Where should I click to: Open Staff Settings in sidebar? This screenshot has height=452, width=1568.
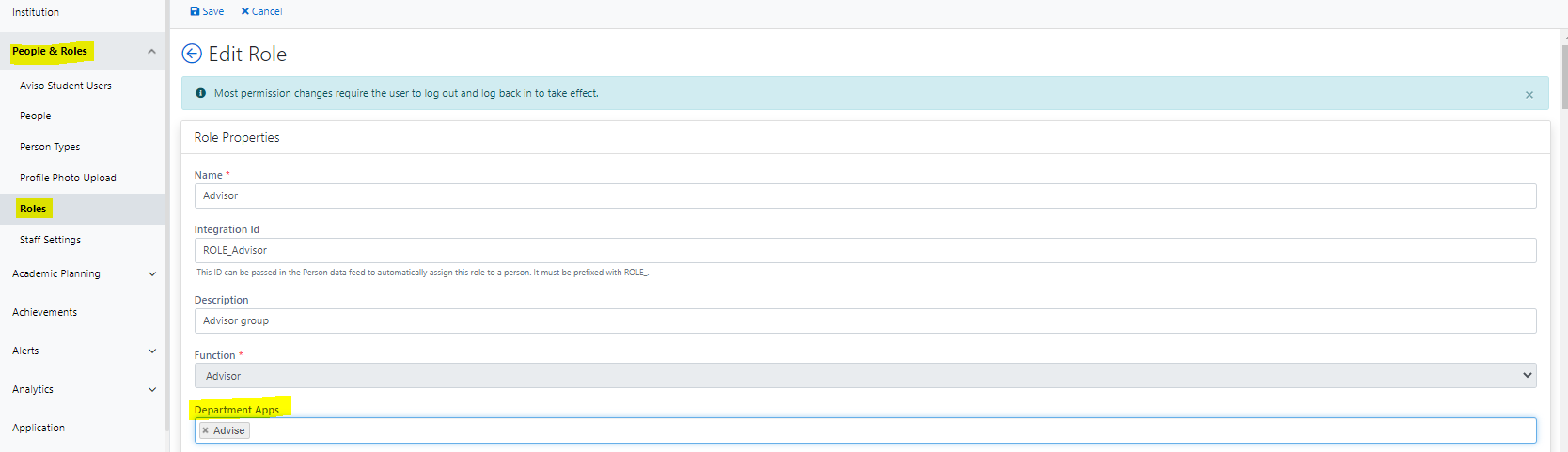pos(50,240)
